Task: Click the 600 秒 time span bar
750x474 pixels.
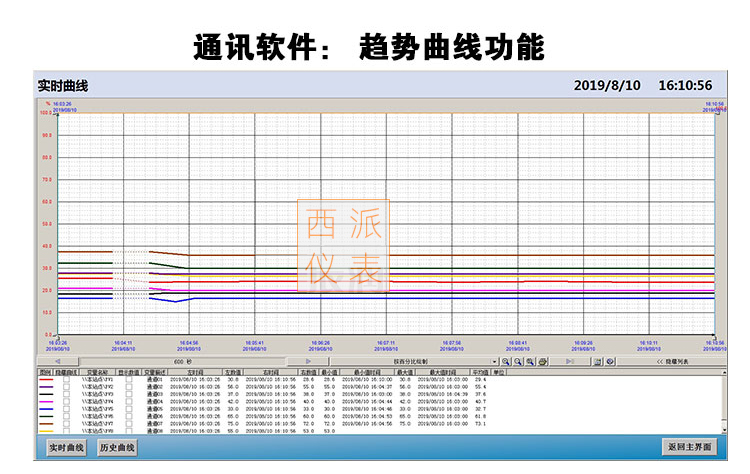Action: coord(178,361)
